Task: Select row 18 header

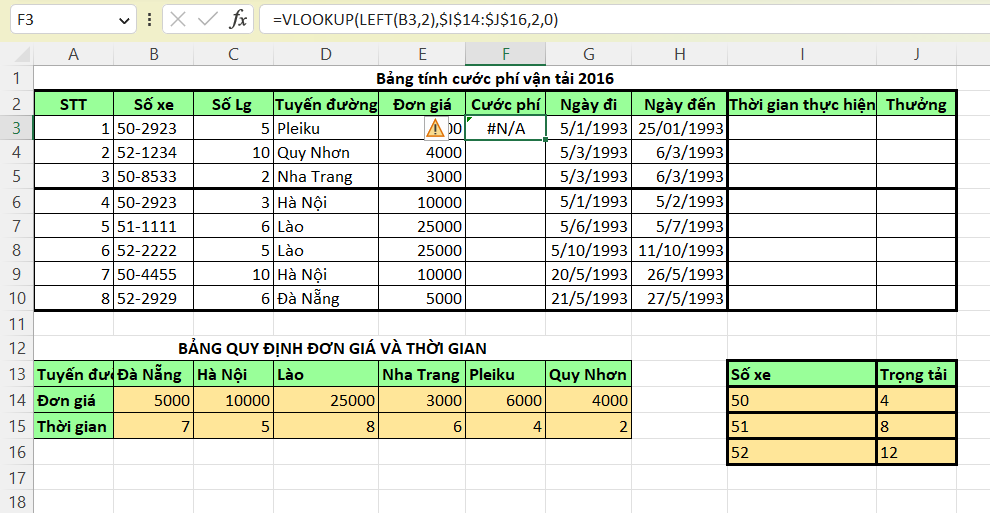Action: tap(17, 502)
